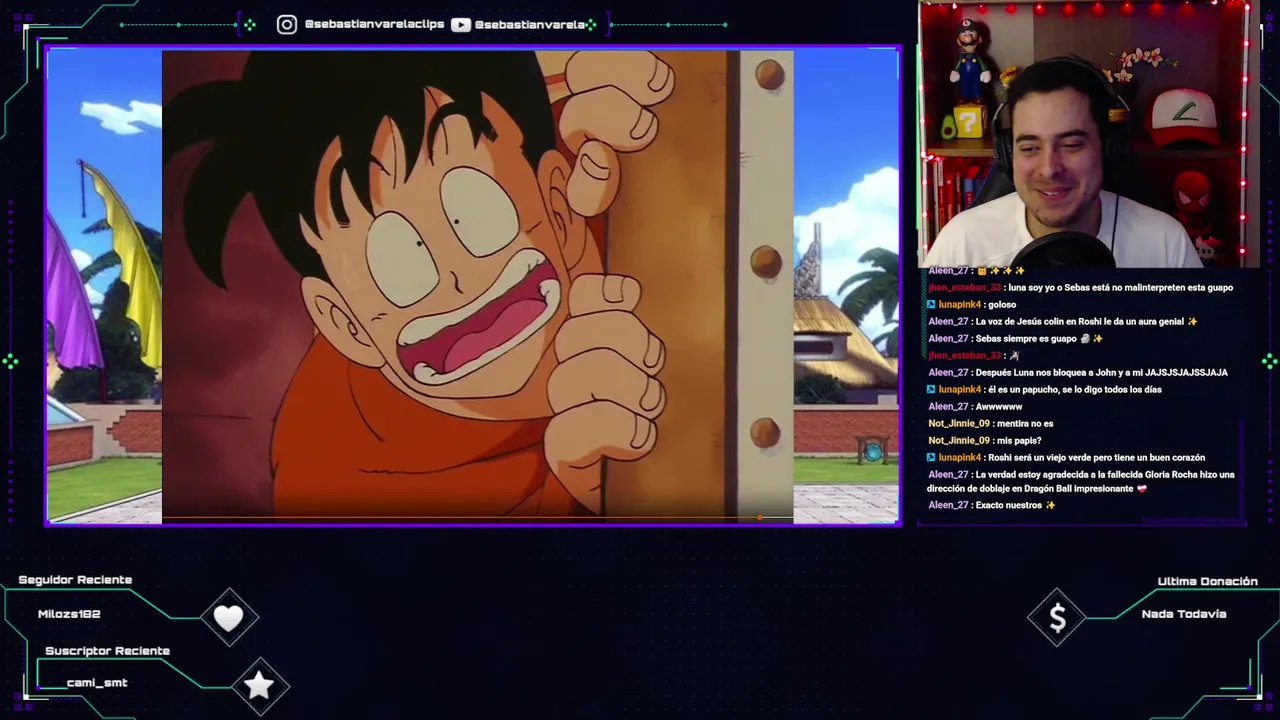Click username Not_Jinnie_09 in 'mentira no es' message

(959, 424)
